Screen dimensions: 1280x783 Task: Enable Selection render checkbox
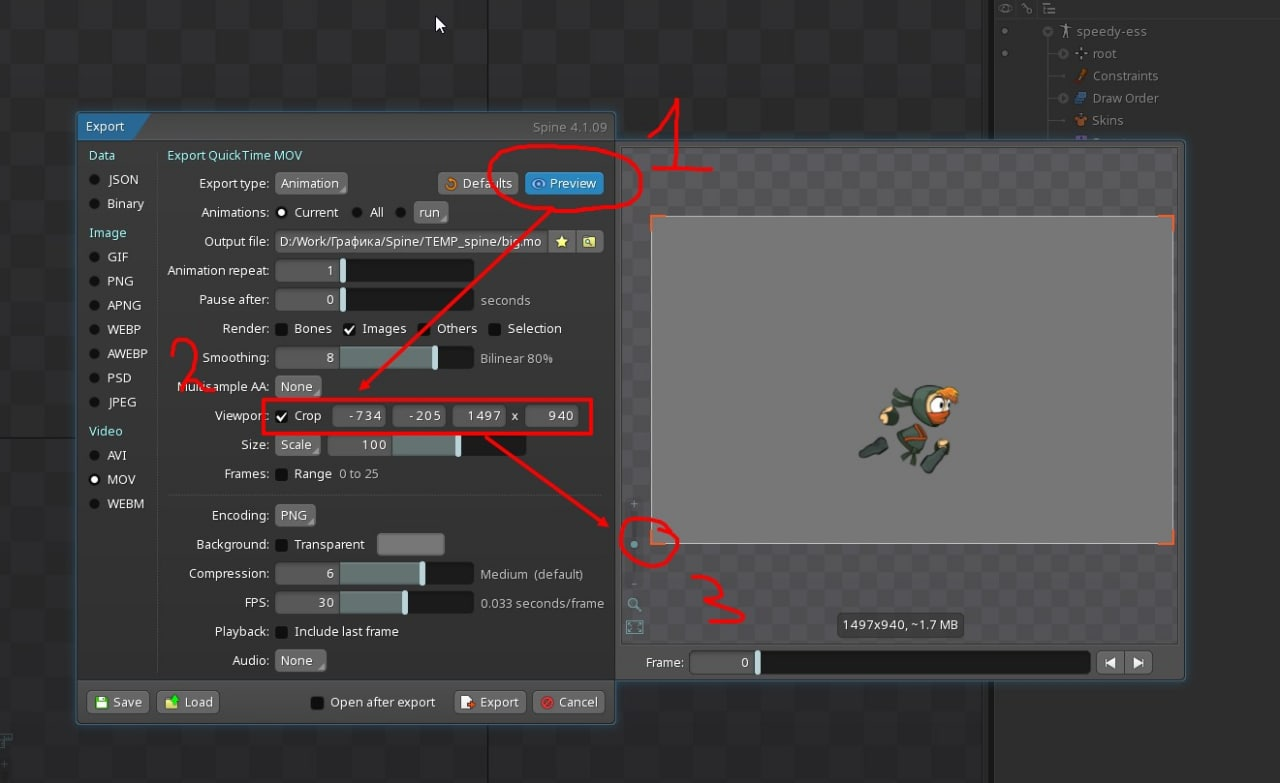495,329
